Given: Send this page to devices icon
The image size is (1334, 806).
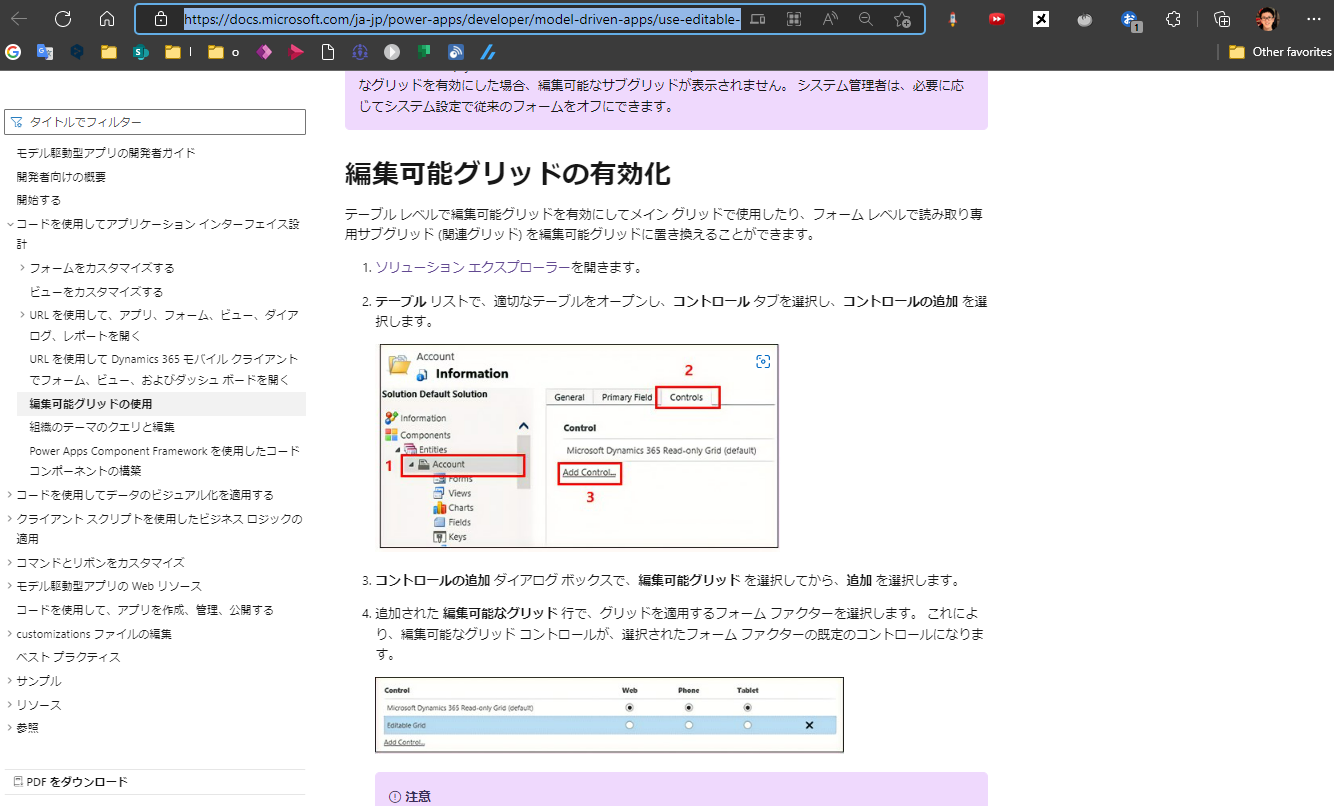Looking at the screenshot, I should pos(758,19).
